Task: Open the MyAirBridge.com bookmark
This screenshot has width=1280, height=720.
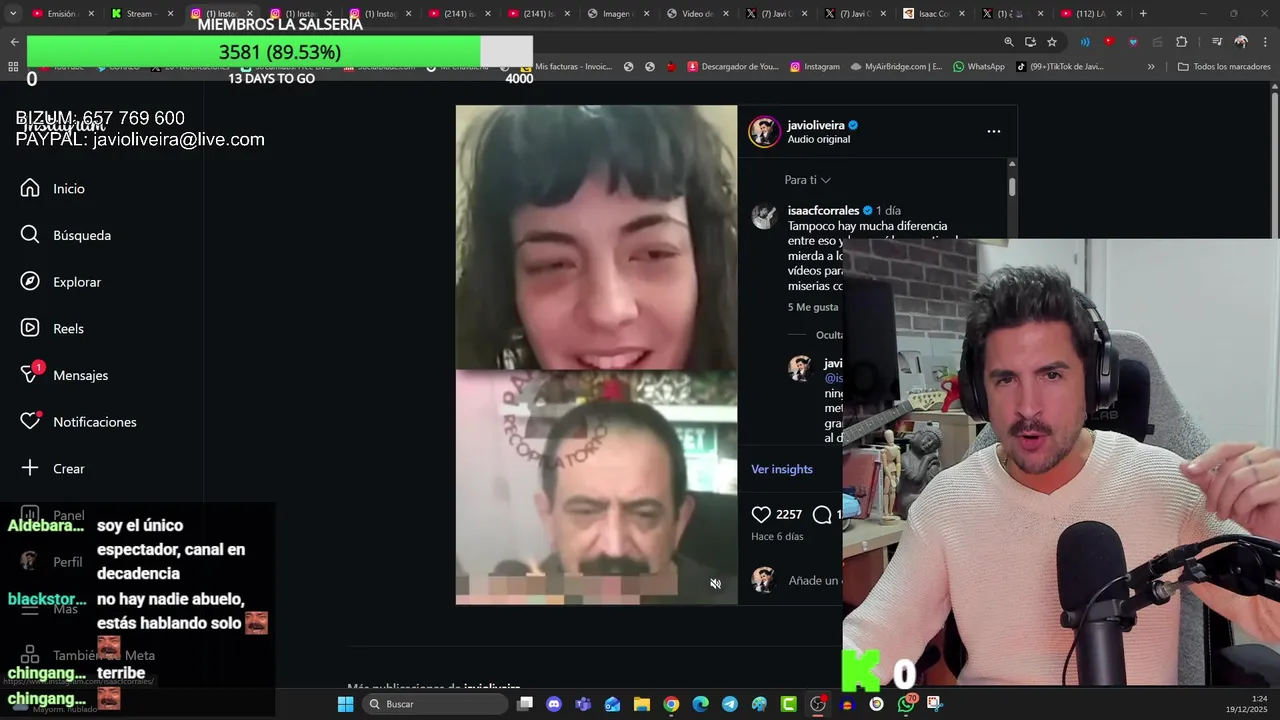Action: (x=896, y=67)
